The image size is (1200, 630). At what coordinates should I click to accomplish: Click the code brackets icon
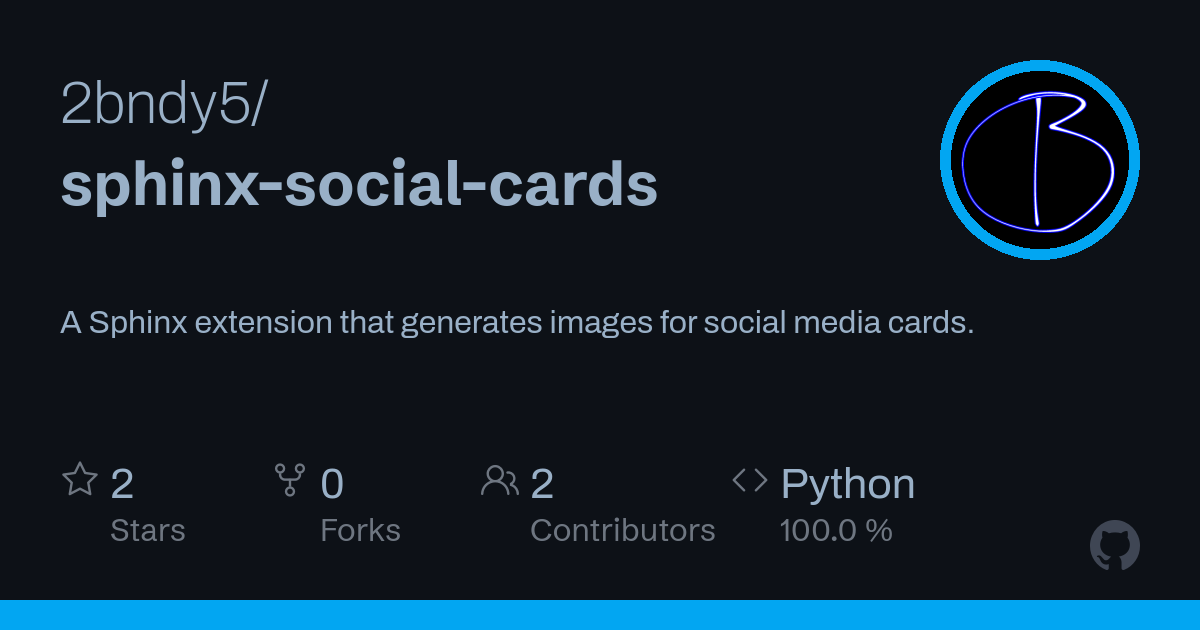(749, 481)
